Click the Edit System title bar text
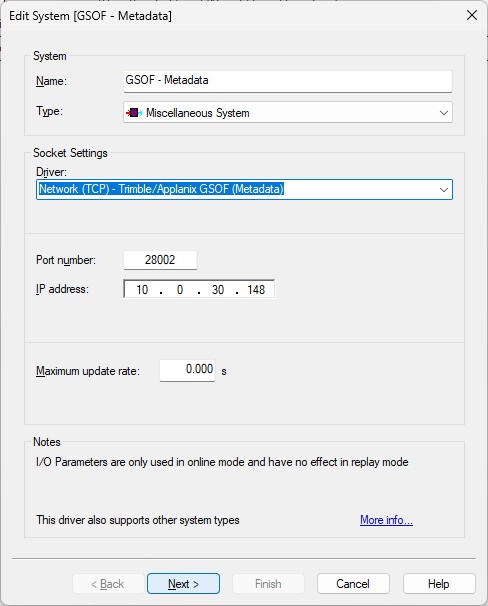This screenshot has height=606, width=488. pyautogui.click(x=90, y=16)
